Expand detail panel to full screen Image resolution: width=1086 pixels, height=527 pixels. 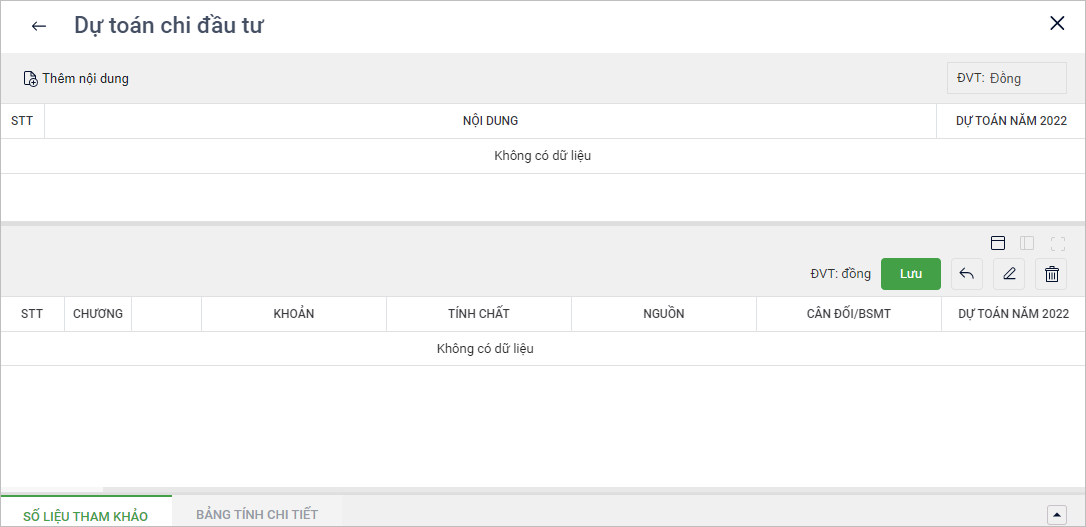pos(1058,243)
